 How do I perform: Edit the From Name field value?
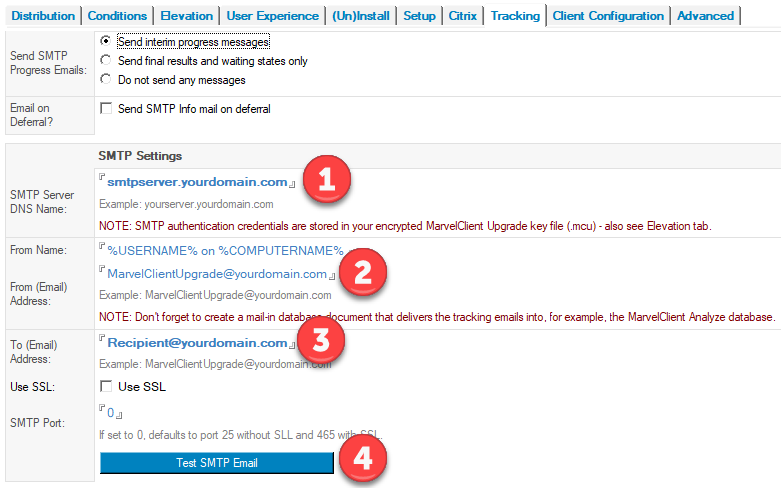click(225, 250)
